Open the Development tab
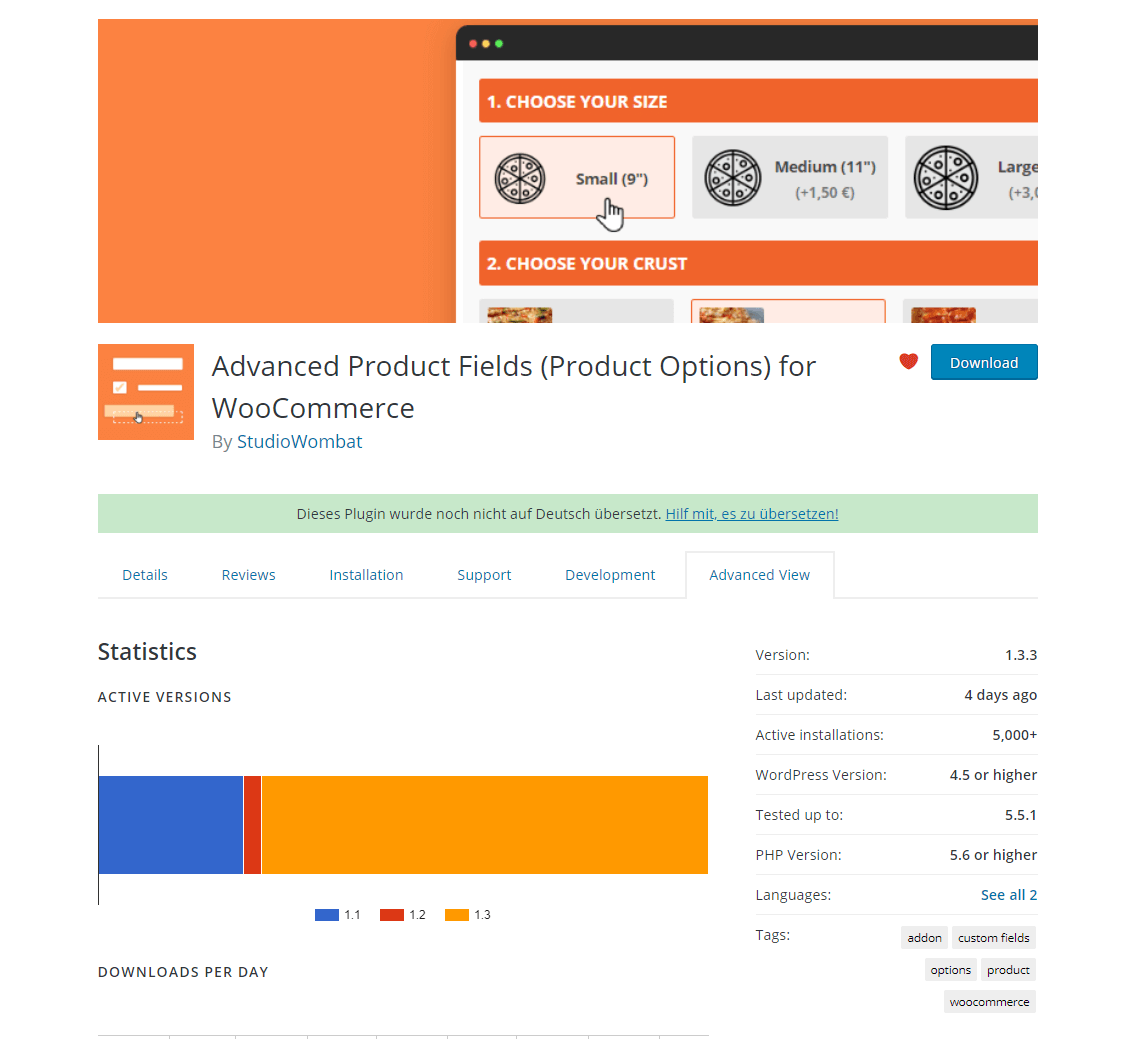The image size is (1125, 1039). (610, 574)
